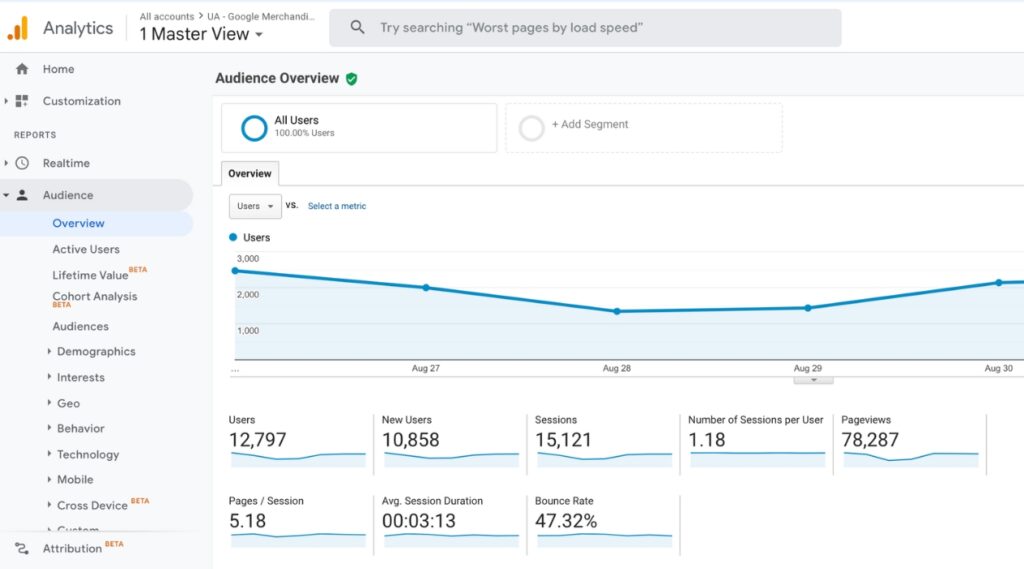Open Home from the house icon

click(22, 69)
